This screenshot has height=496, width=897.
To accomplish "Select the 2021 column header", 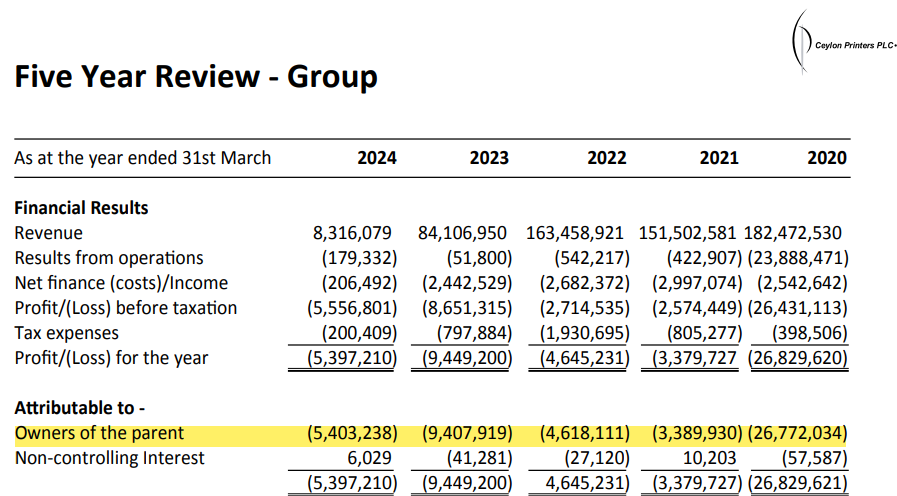I will (x=719, y=158).
